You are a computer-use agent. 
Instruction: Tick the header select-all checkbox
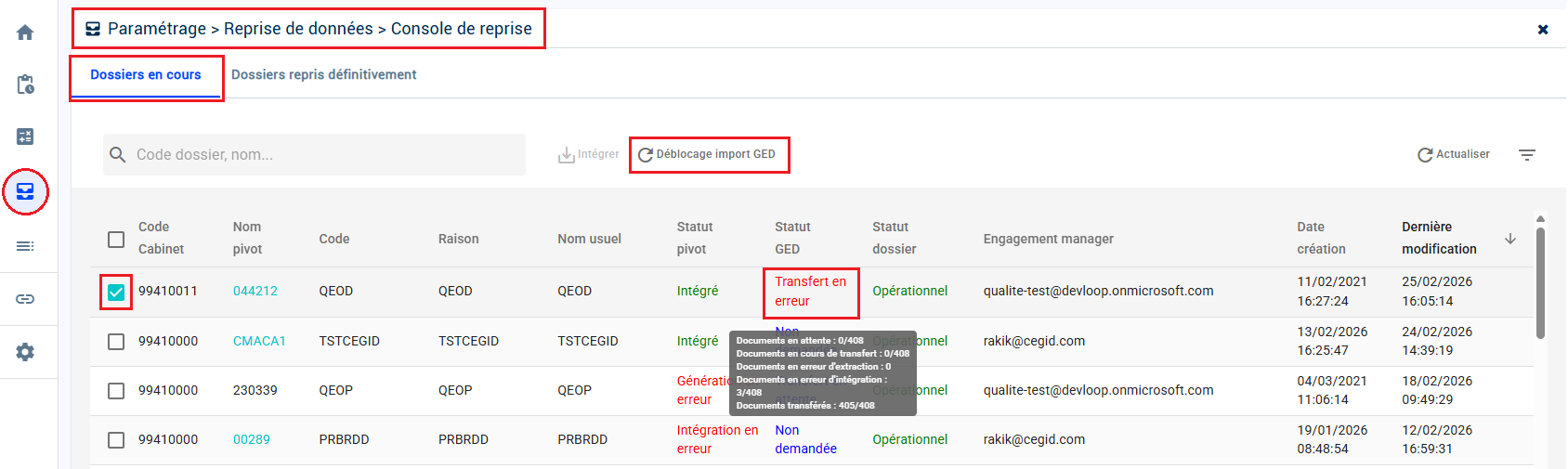pyautogui.click(x=116, y=239)
